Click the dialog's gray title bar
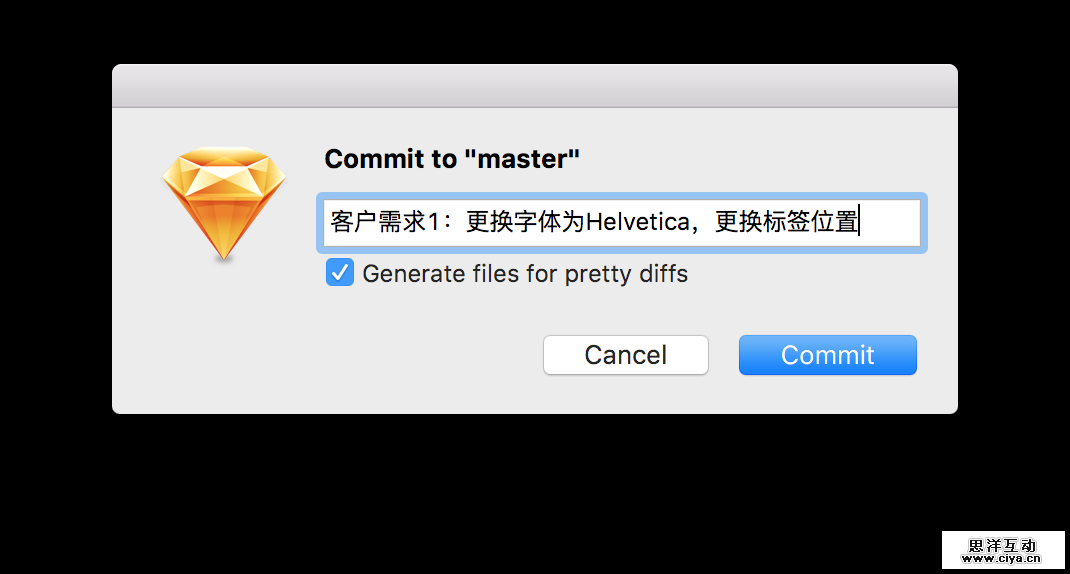Screen dimensions: 1070x574 [x=535, y=86]
